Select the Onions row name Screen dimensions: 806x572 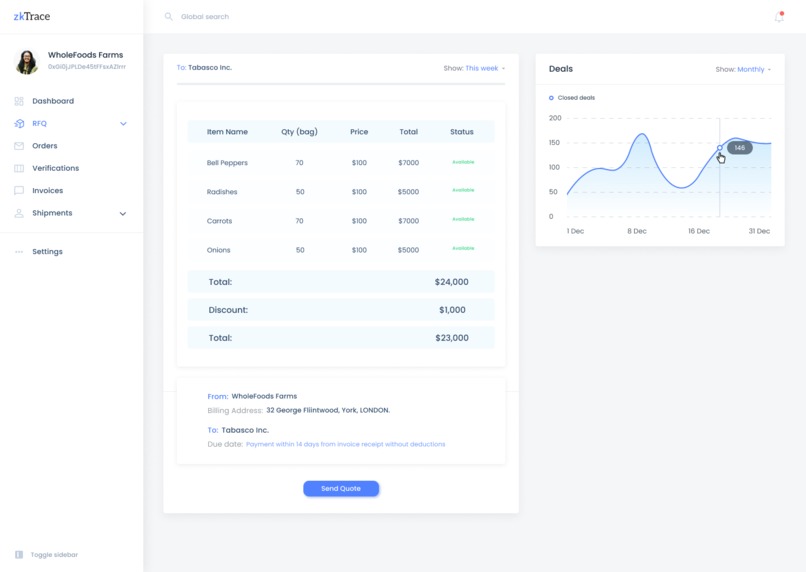point(218,250)
